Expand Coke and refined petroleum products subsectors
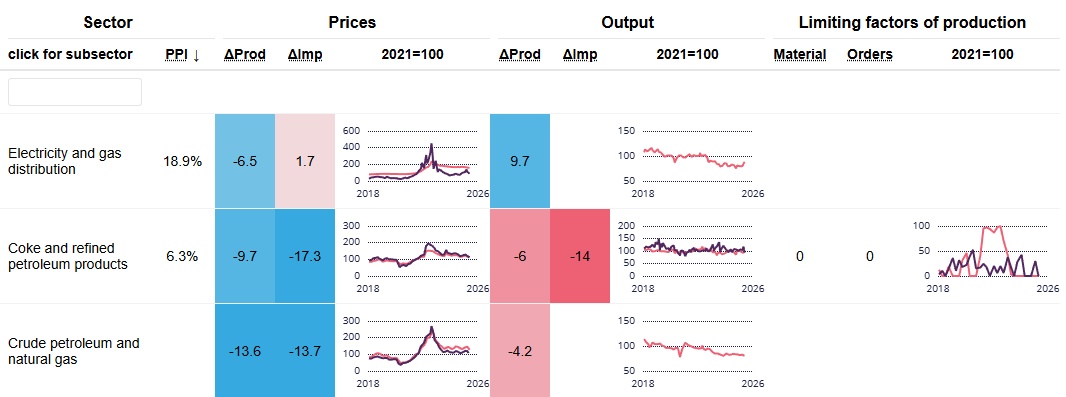The width and height of the screenshot is (1066, 397). coord(68,256)
